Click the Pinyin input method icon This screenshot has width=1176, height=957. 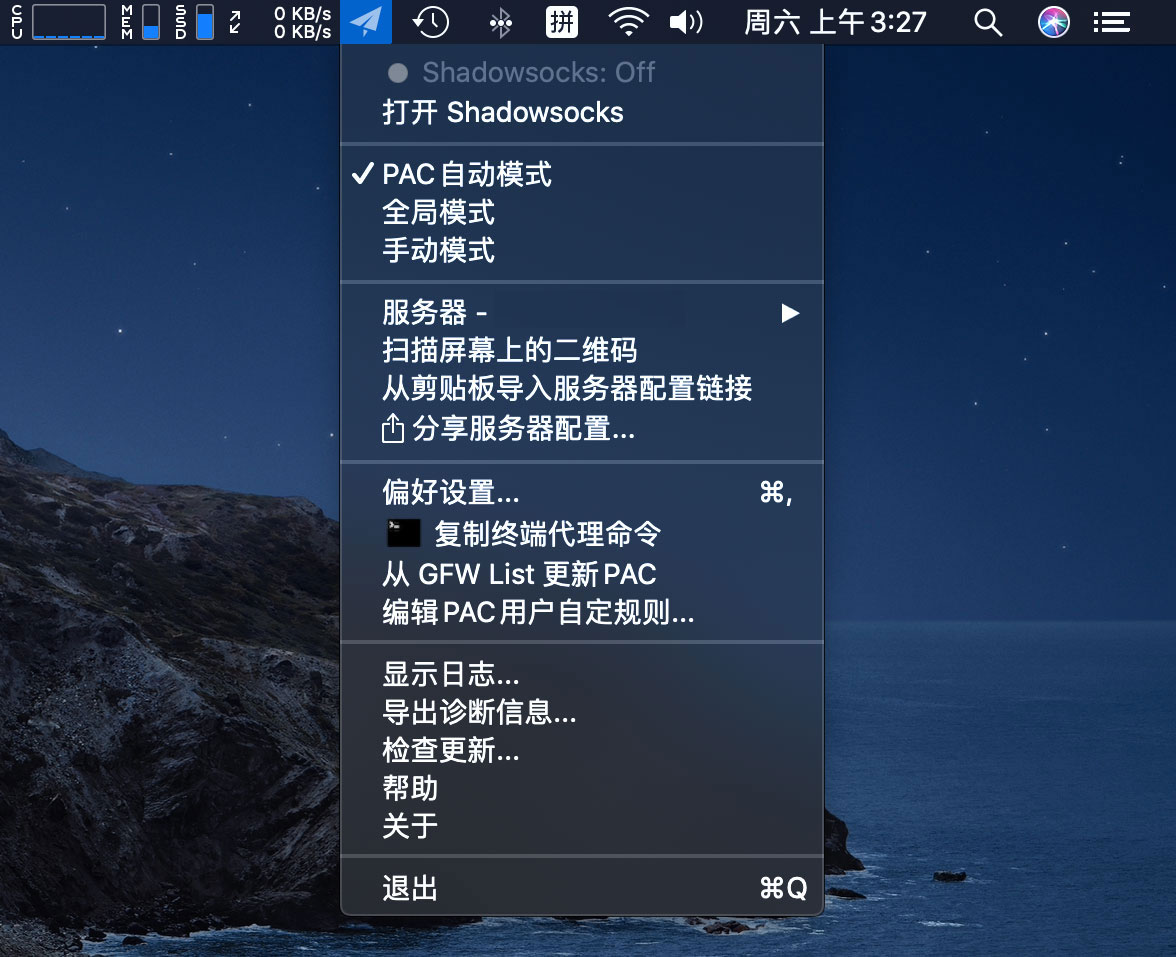point(562,22)
